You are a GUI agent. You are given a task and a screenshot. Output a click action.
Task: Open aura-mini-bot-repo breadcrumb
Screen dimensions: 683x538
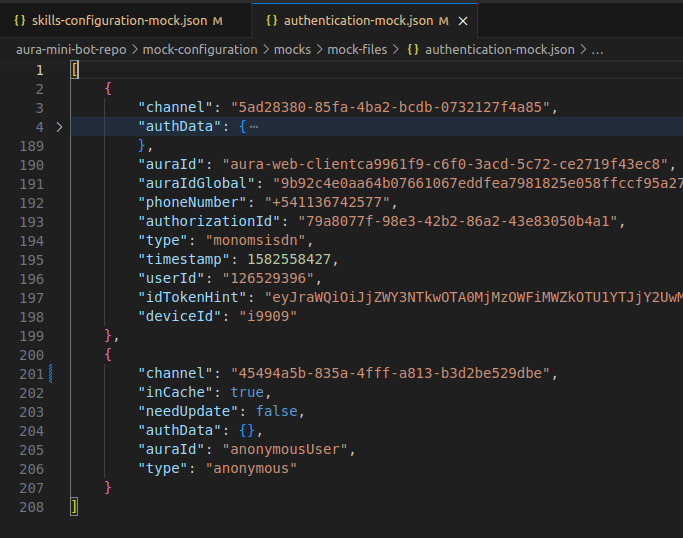pyautogui.click(x=71, y=50)
